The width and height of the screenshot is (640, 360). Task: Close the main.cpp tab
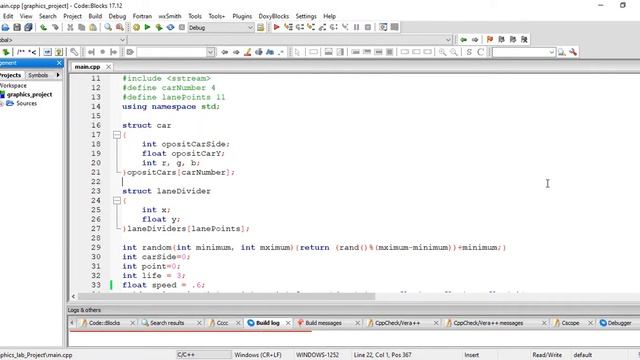coord(108,67)
